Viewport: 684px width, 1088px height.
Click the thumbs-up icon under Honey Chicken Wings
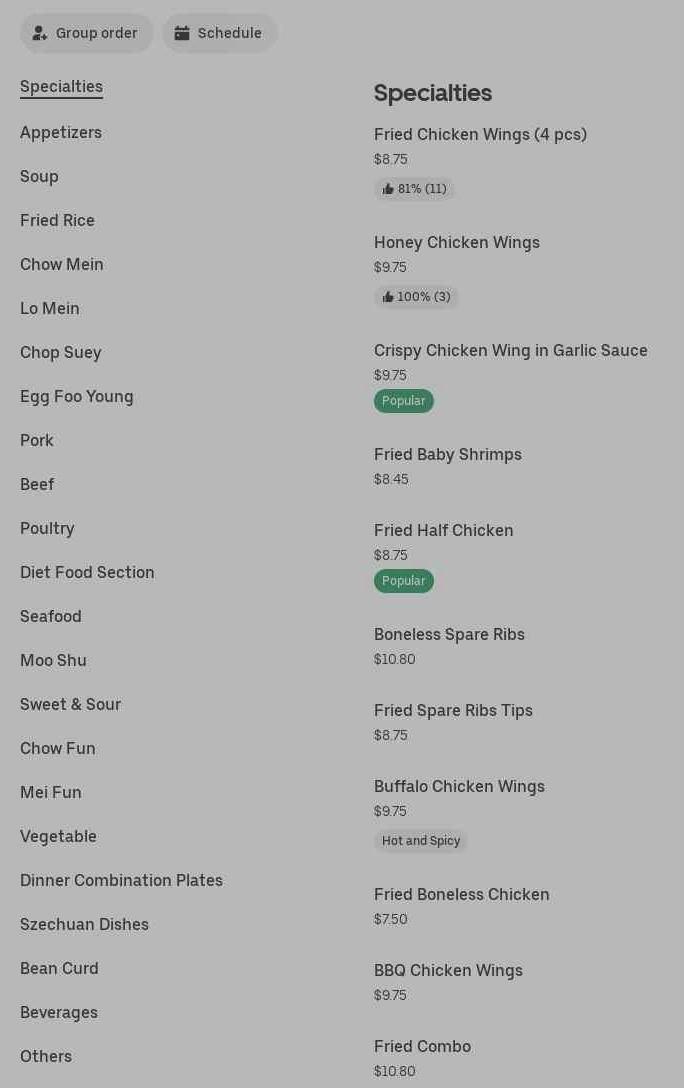pos(388,297)
